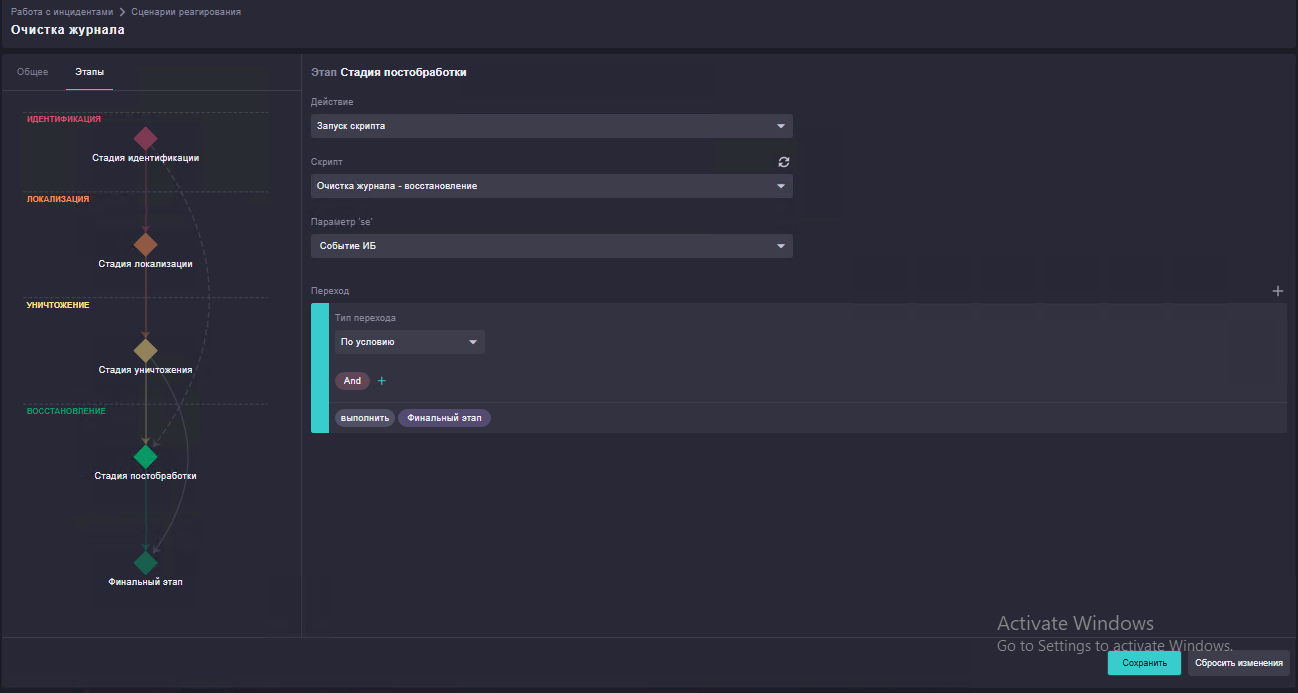
Task: Switch to the Общее tab
Action: click(x=33, y=72)
